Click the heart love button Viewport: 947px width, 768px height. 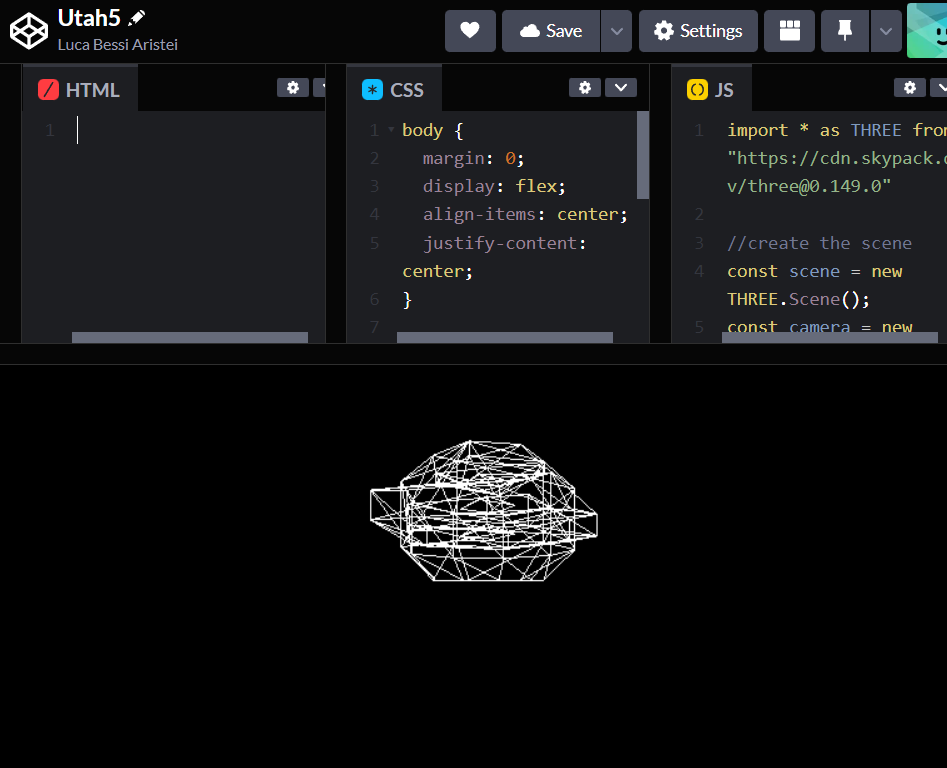[x=470, y=31]
